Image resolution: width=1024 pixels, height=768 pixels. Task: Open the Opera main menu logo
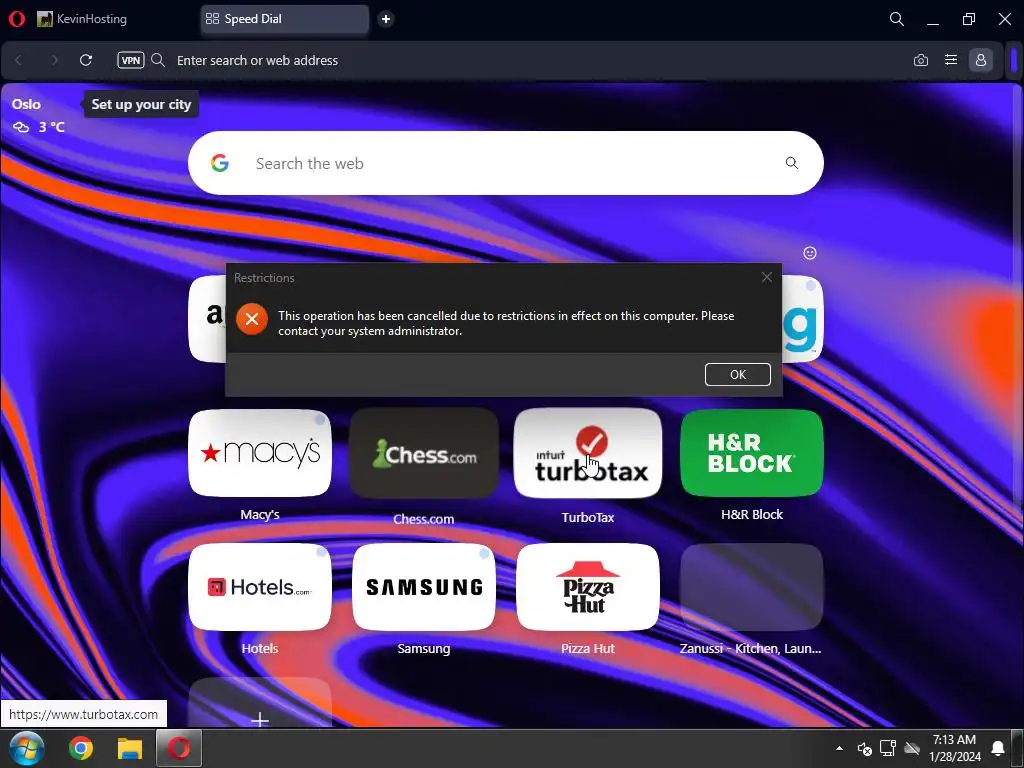tap(17, 19)
